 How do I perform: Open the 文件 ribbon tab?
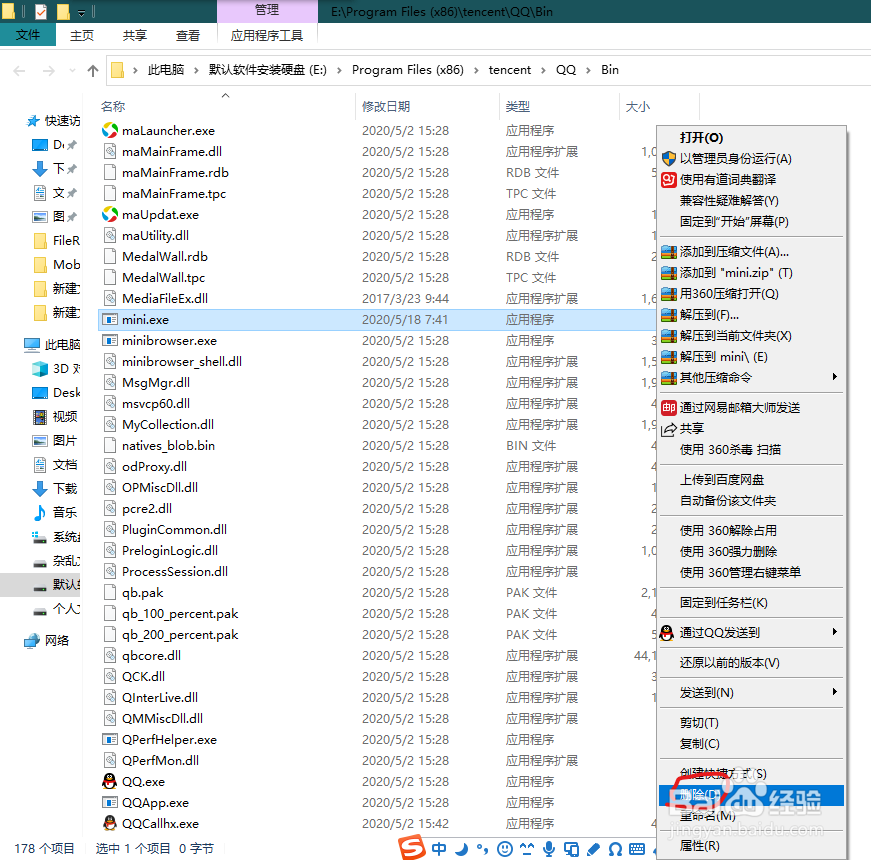coord(28,35)
